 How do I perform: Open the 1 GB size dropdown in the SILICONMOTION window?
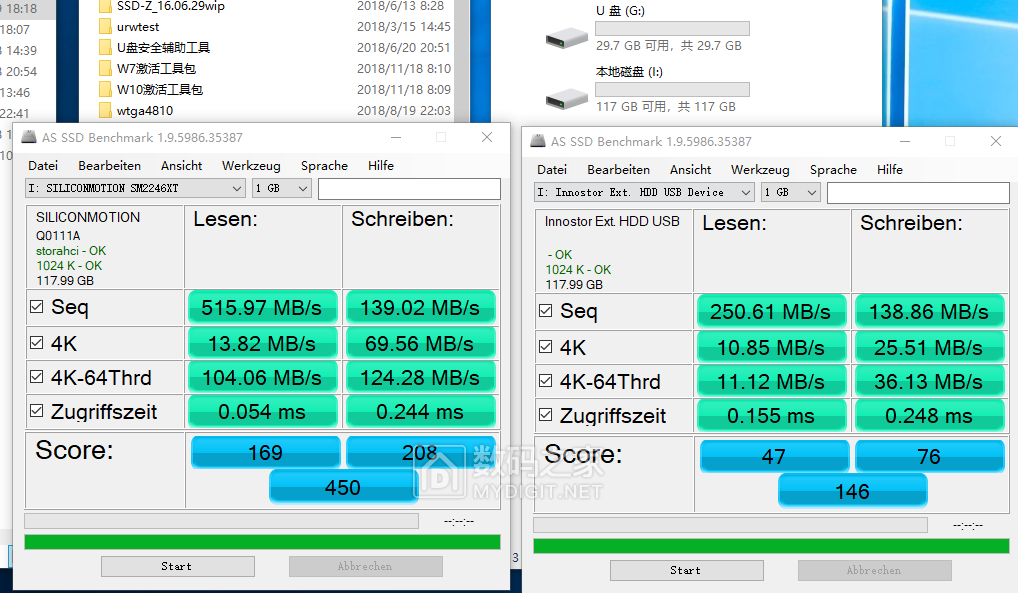[x=282, y=188]
